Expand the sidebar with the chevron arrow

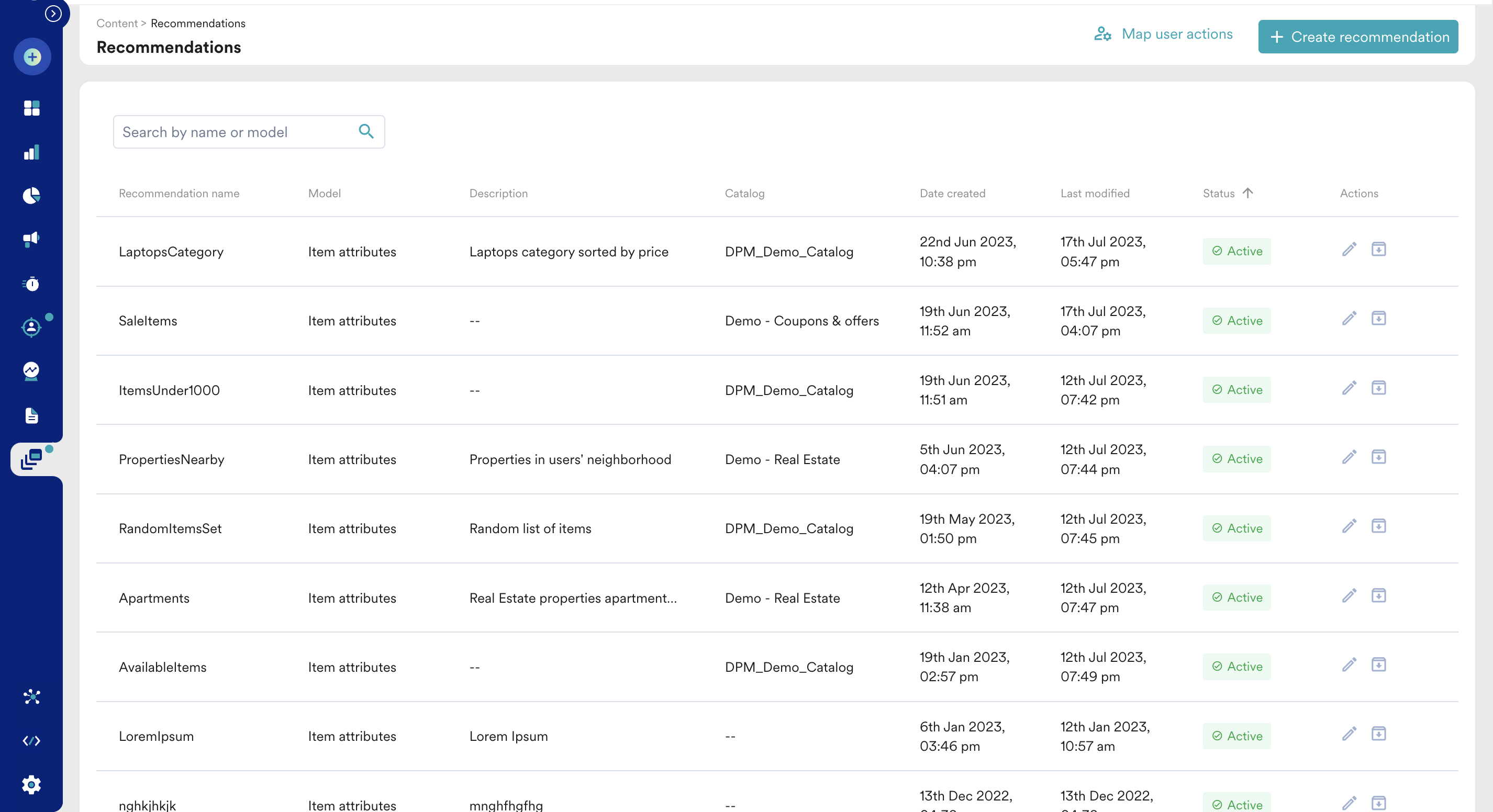[53, 13]
